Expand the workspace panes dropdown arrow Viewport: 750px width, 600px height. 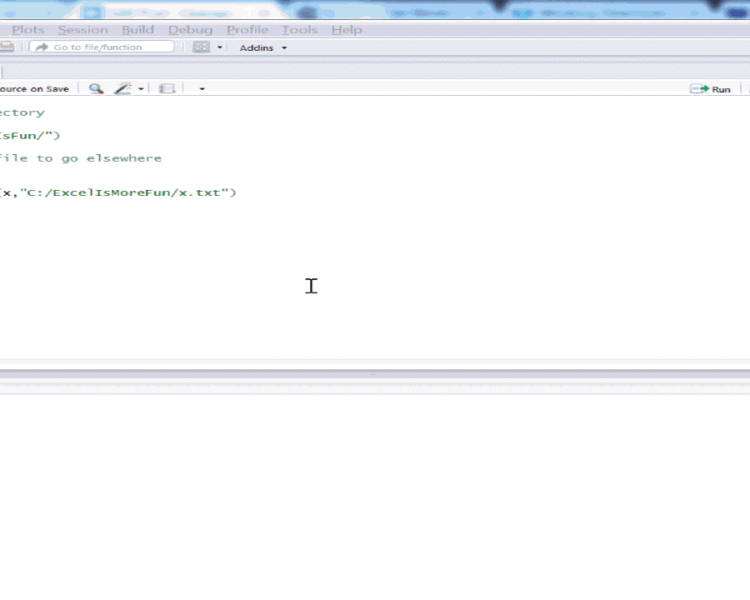click(220, 47)
